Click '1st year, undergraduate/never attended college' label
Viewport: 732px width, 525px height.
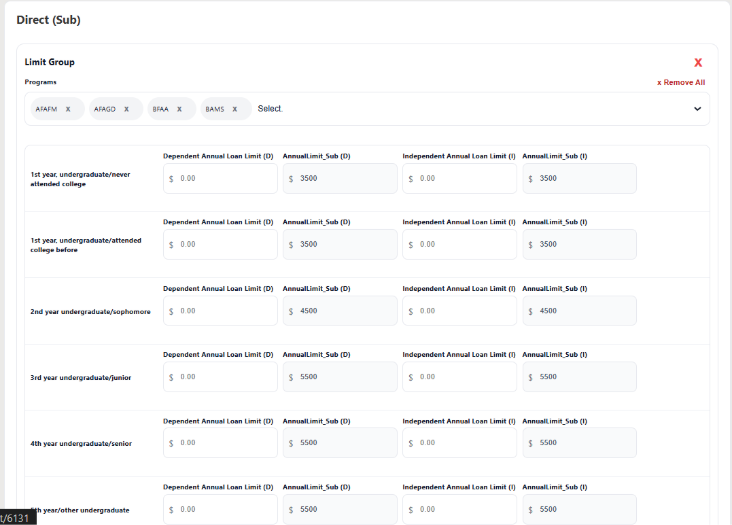(80, 179)
